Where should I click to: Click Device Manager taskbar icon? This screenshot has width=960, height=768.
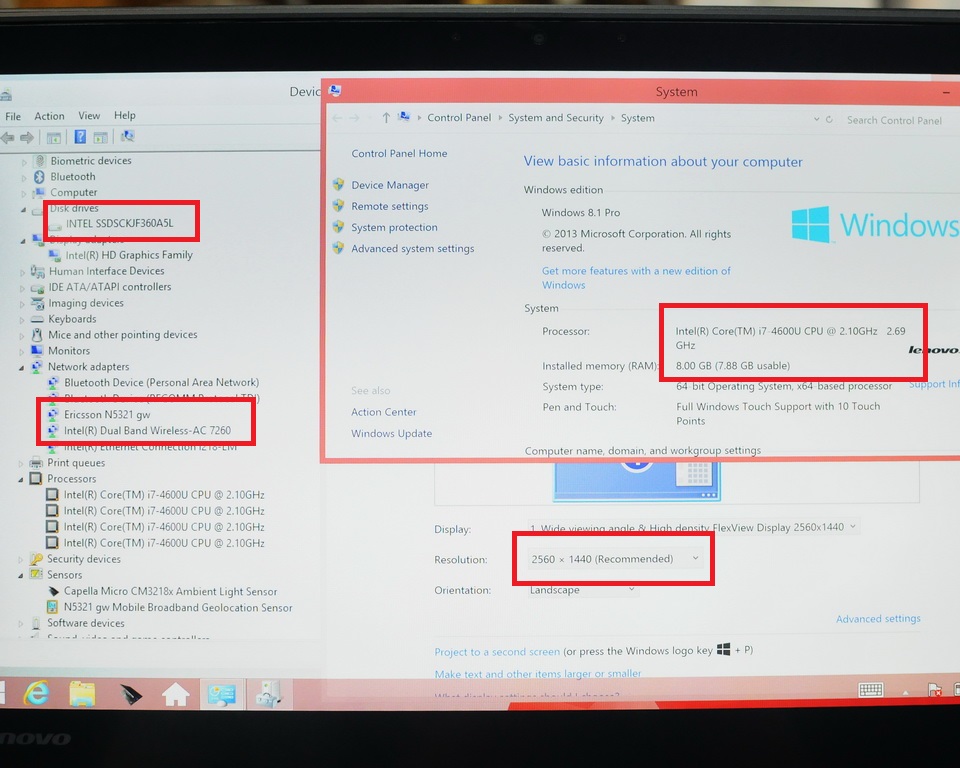[269, 695]
